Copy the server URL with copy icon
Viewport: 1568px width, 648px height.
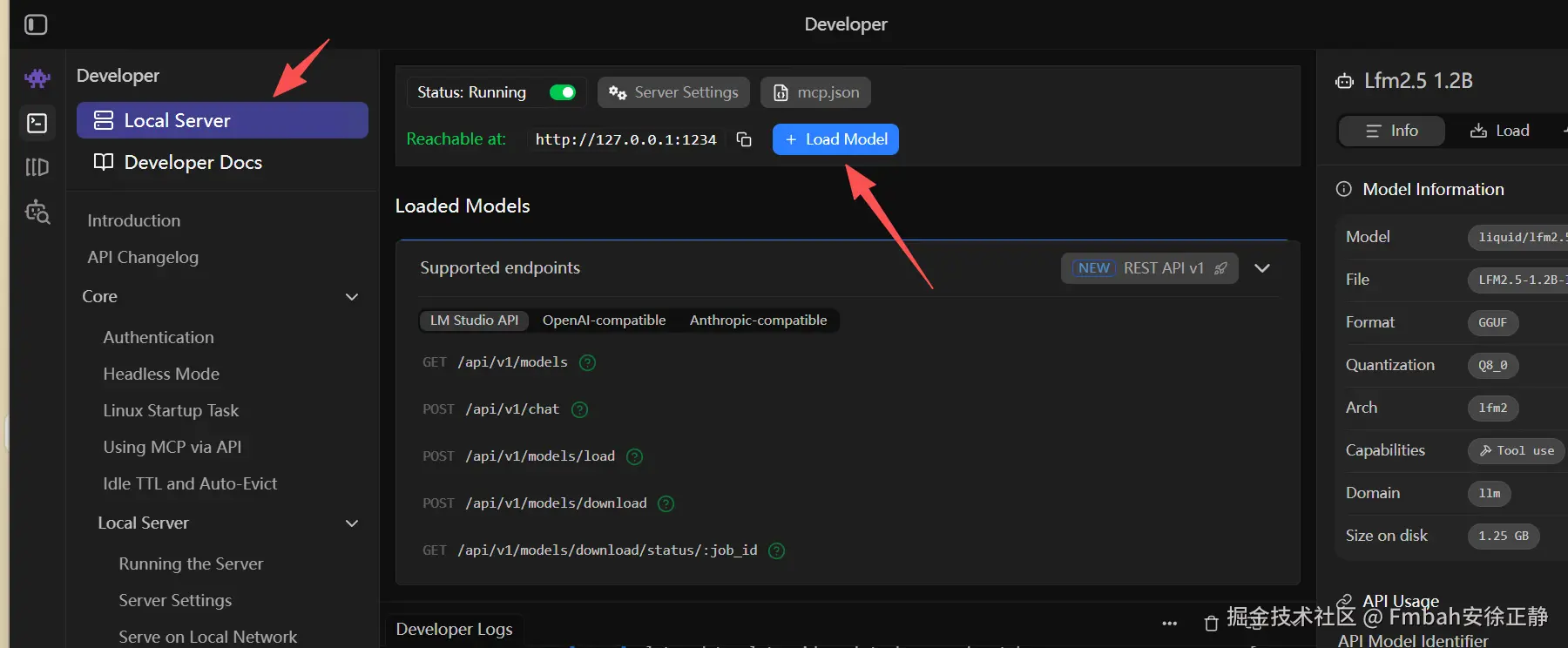pyautogui.click(x=744, y=139)
